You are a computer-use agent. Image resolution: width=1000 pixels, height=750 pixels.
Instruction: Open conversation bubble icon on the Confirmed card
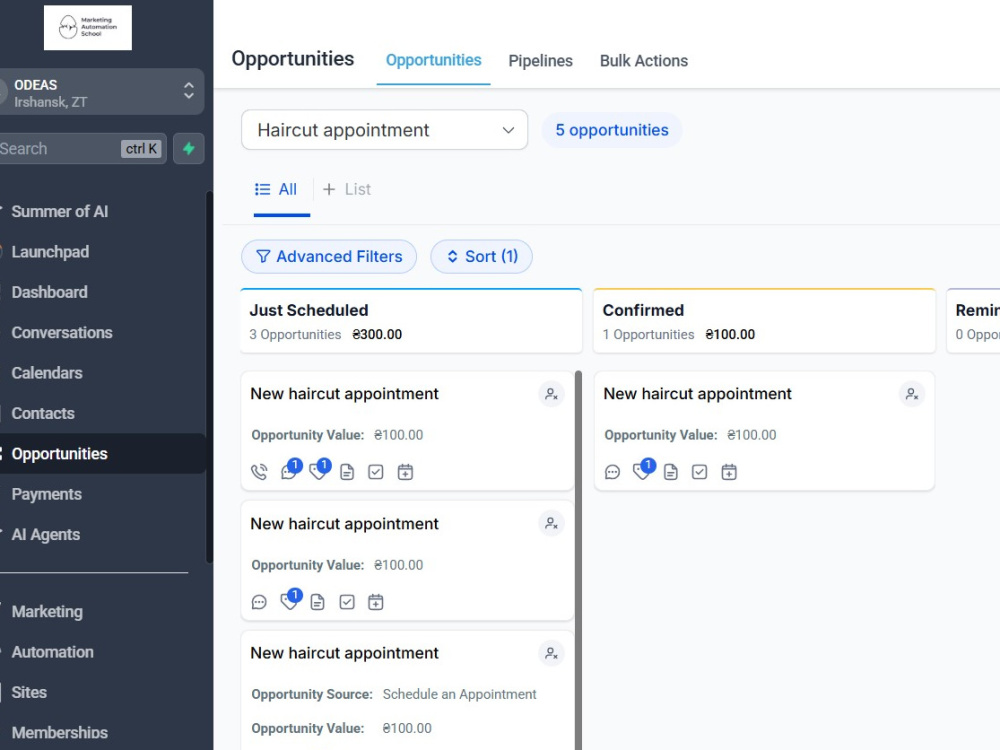pyautogui.click(x=612, y=472)
